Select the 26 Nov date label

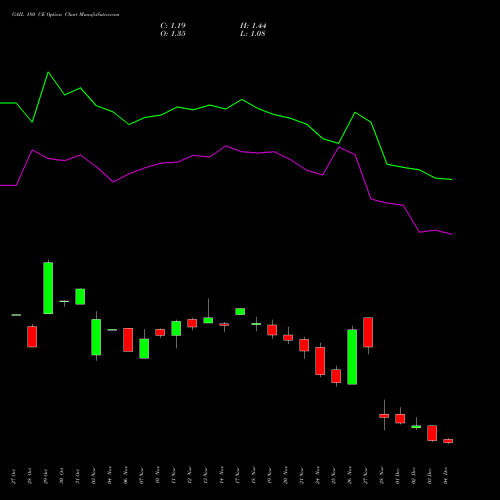(350, 476)
